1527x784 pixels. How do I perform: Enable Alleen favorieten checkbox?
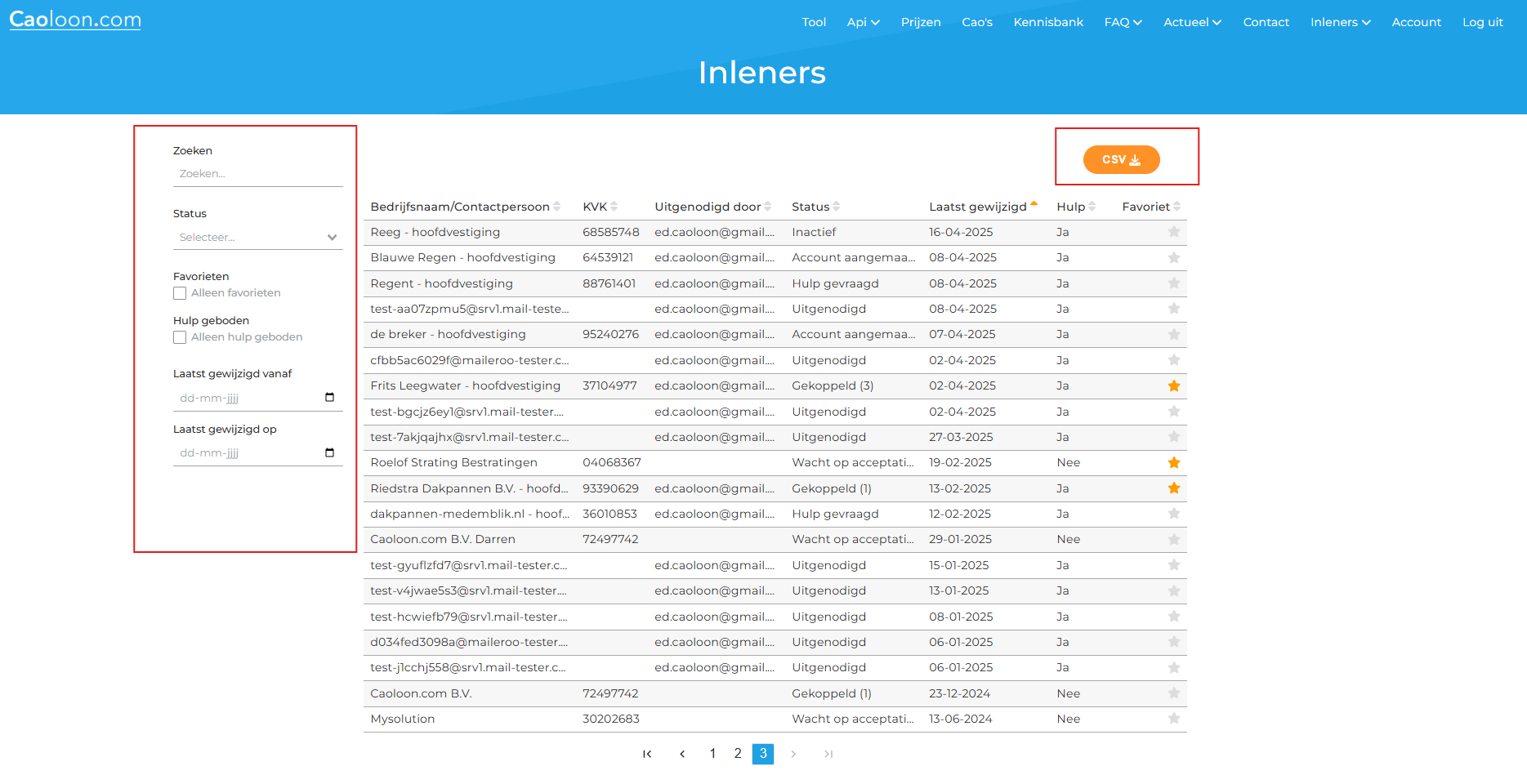click(180, 293)
